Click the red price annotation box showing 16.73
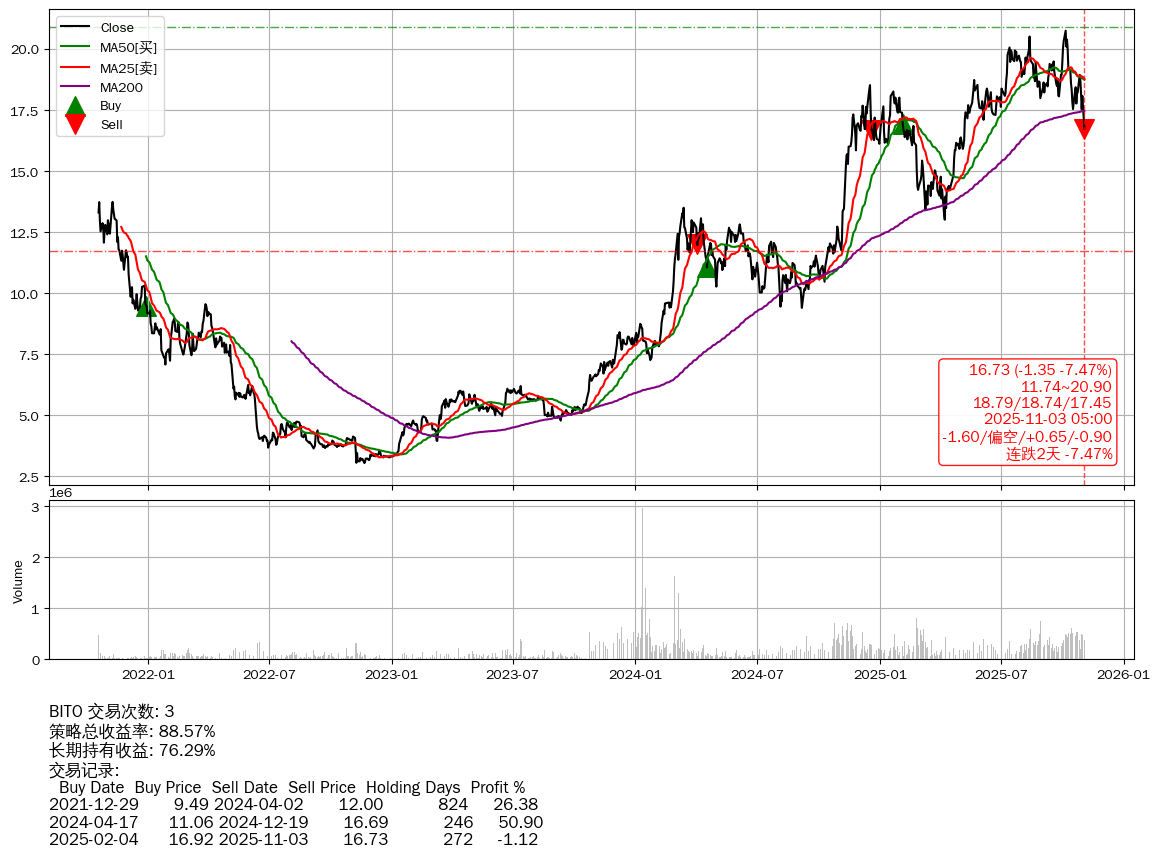The image size is (1160, 857). 1027,412
